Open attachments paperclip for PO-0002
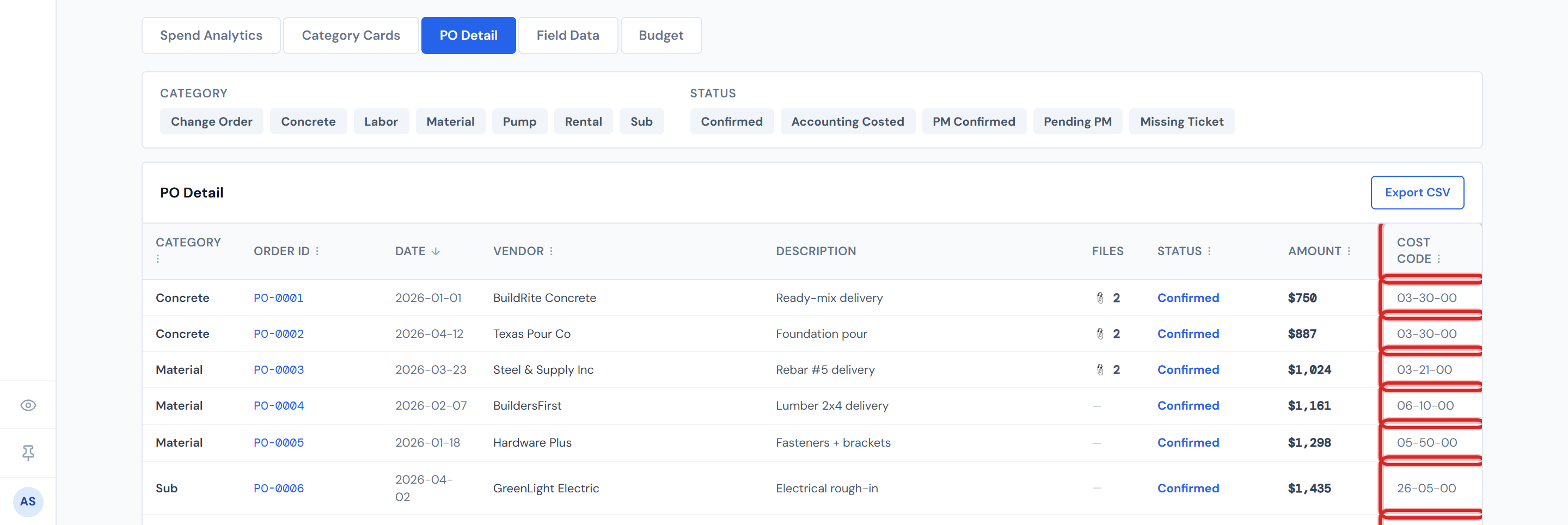The image size is (1568, 525). 1099,333
